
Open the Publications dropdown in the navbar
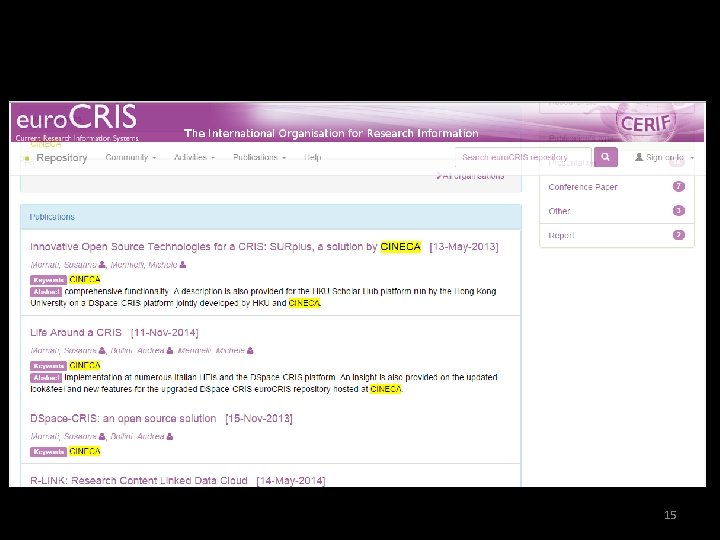coord(259,158)
